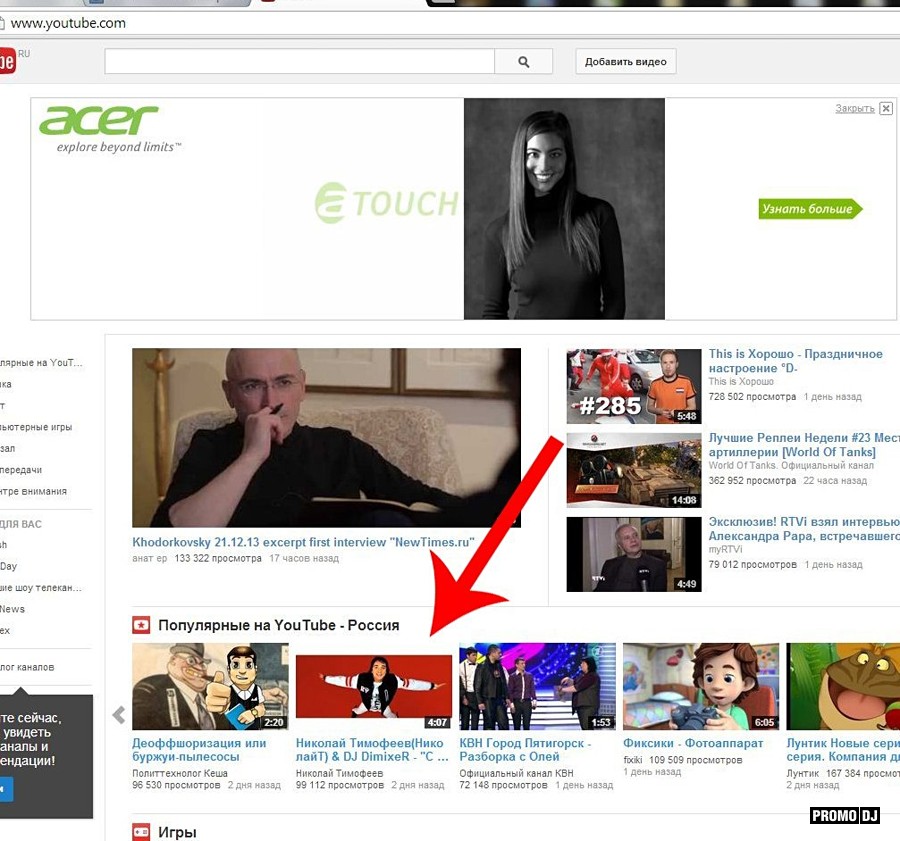Click the Добавить видео button

[626, 61]
